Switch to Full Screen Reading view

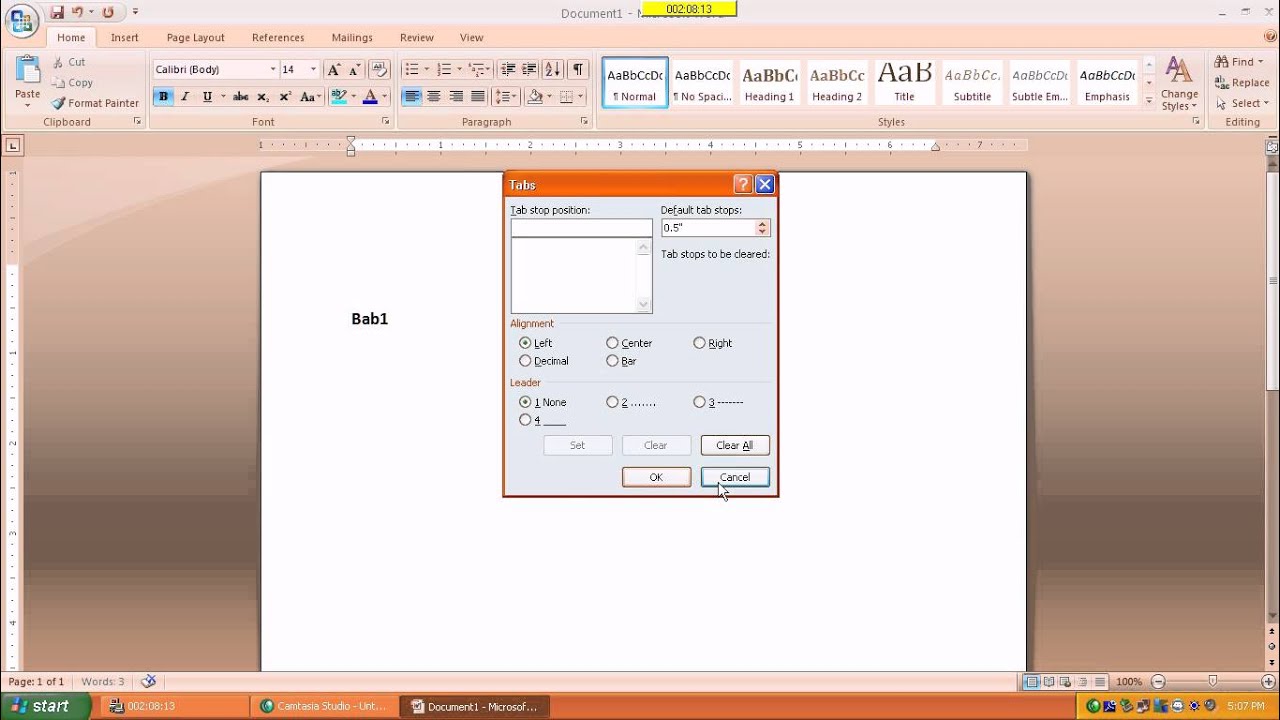tap(1049, 682)
